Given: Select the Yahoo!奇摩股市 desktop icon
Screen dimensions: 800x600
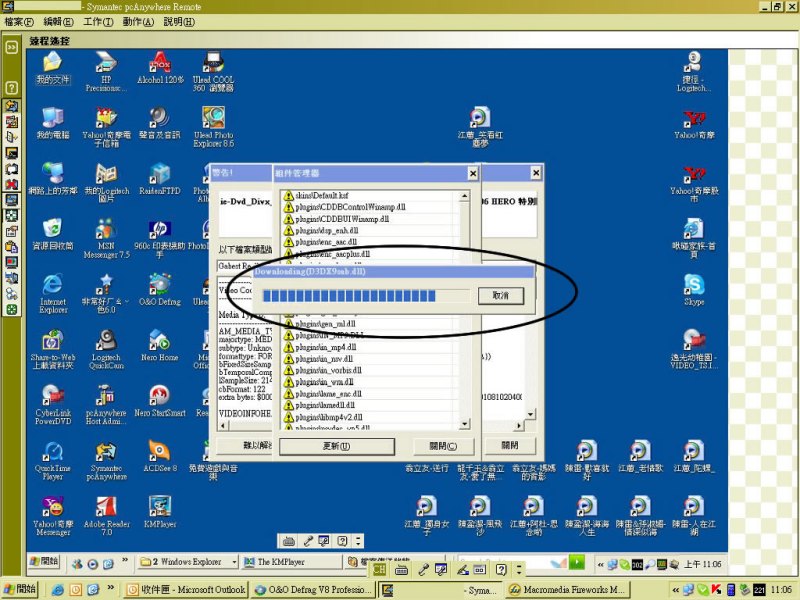Looking at the screenshot, I should tap(694, 183).
